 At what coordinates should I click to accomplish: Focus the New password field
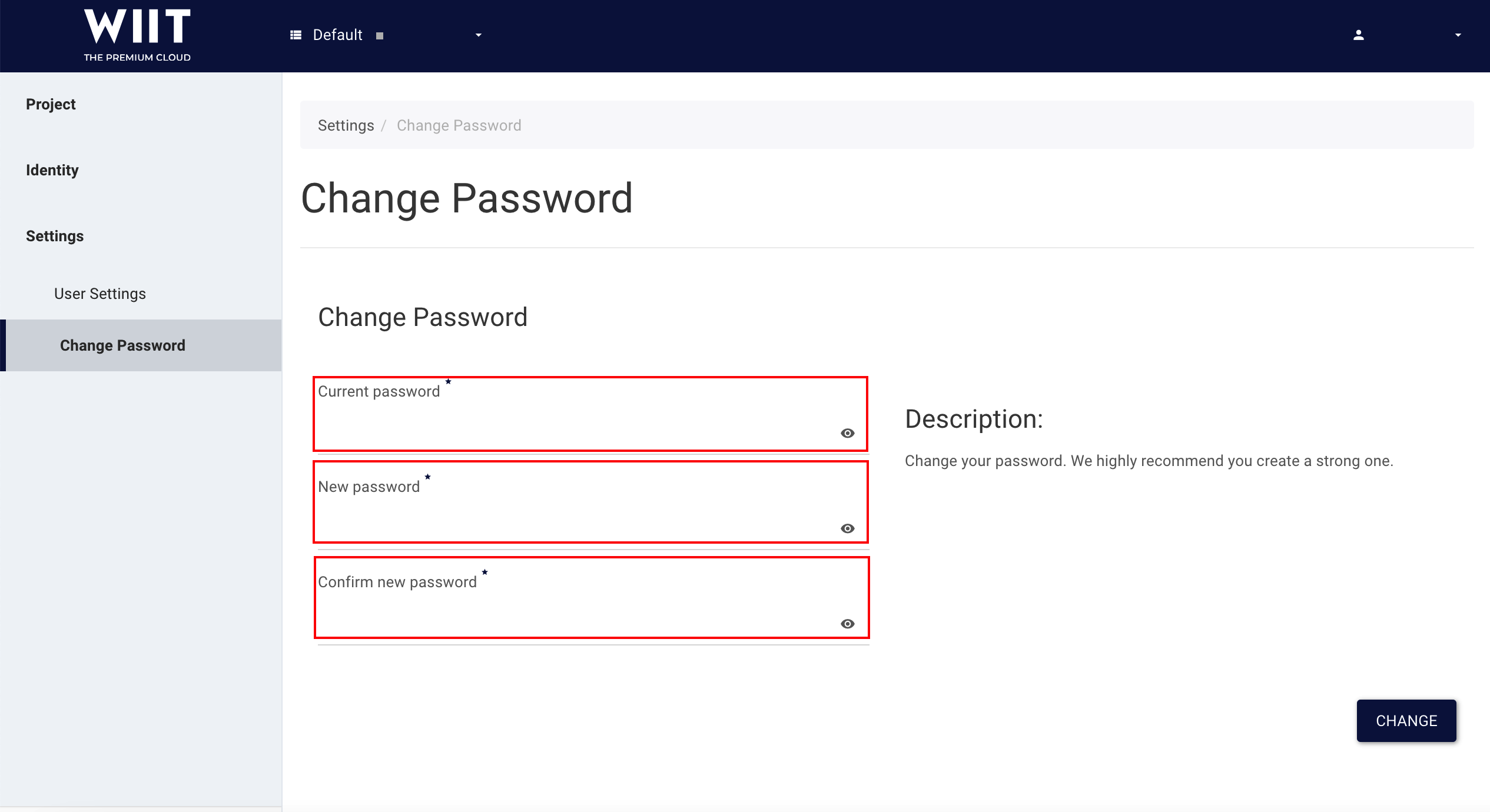[590, 502]
